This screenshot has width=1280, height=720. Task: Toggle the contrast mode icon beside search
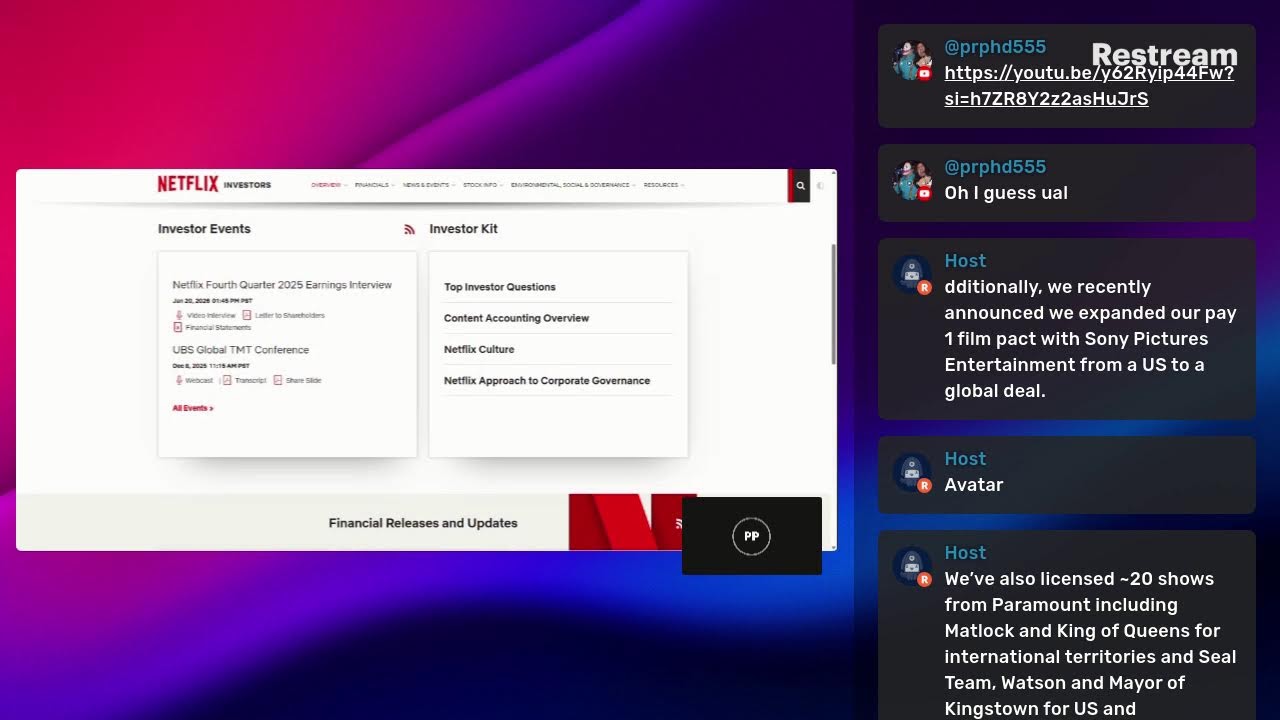[821, 185]
